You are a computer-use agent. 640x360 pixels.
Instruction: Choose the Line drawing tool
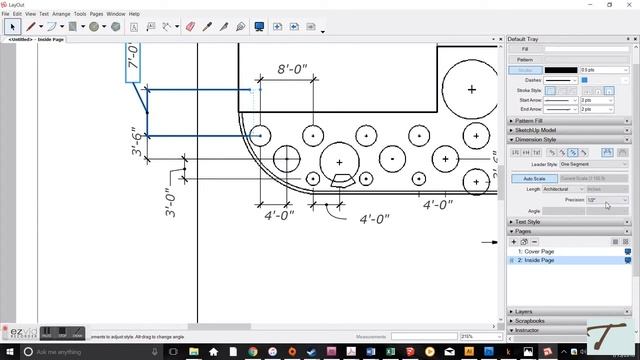pos(31,27)
